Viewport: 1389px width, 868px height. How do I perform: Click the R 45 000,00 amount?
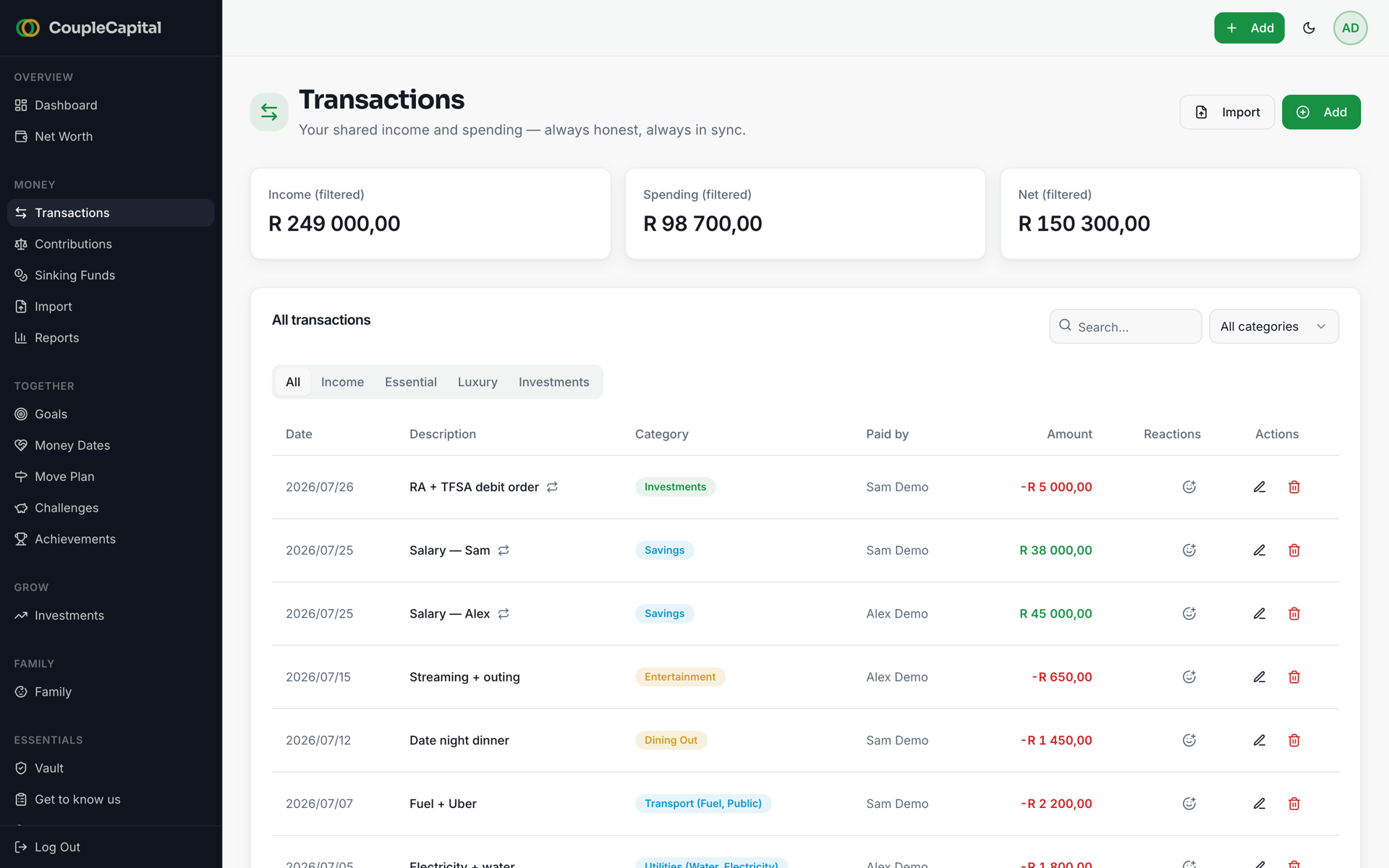[1055, 613]
